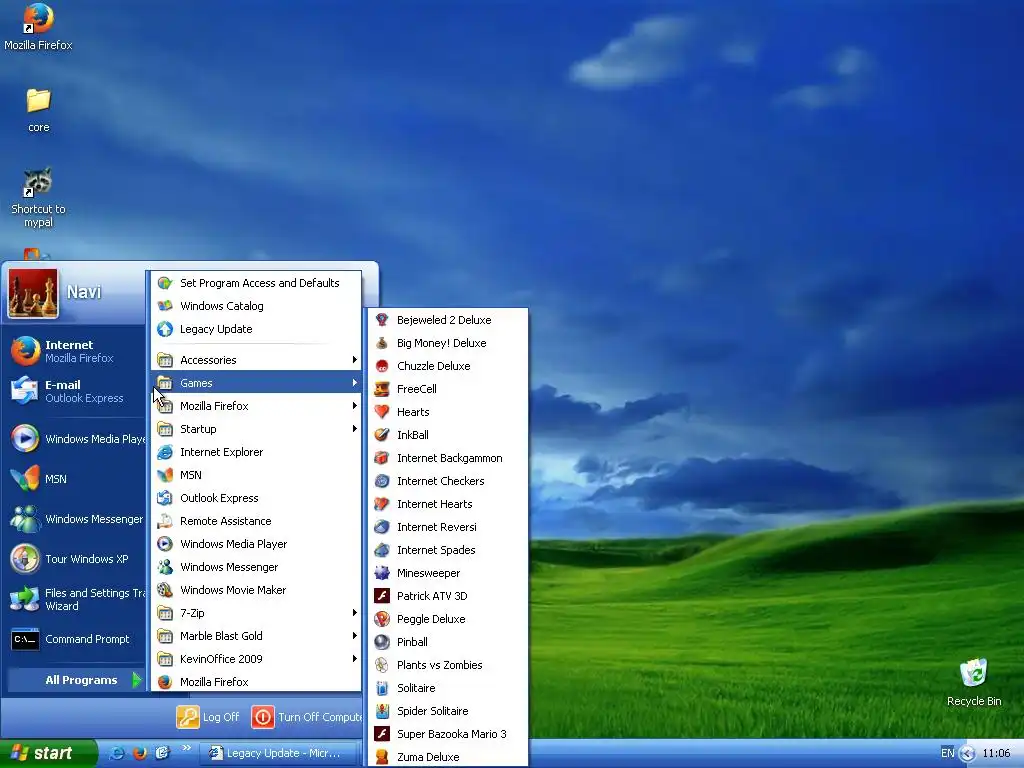
Task: Select Shortcut to mypal desktop icon
Action: point(38,198)
